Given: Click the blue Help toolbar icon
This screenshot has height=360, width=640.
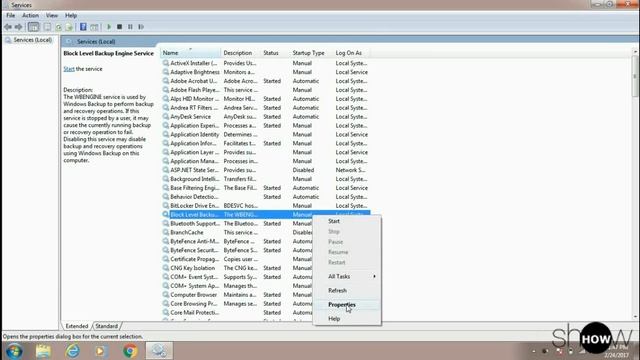Looking at the screenshot, I should tap(83, 27).
